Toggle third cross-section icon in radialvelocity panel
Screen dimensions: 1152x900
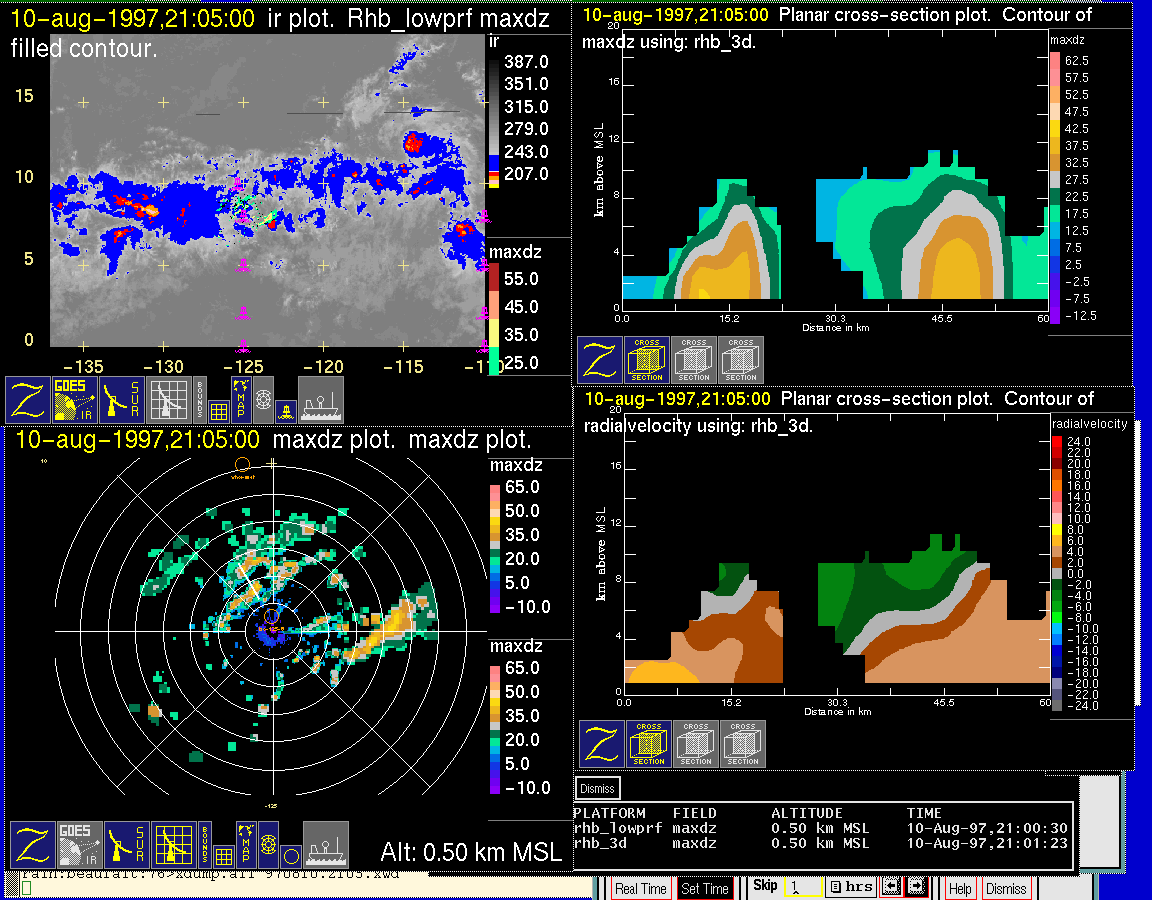pyautogui.click(x=743, y=744)
